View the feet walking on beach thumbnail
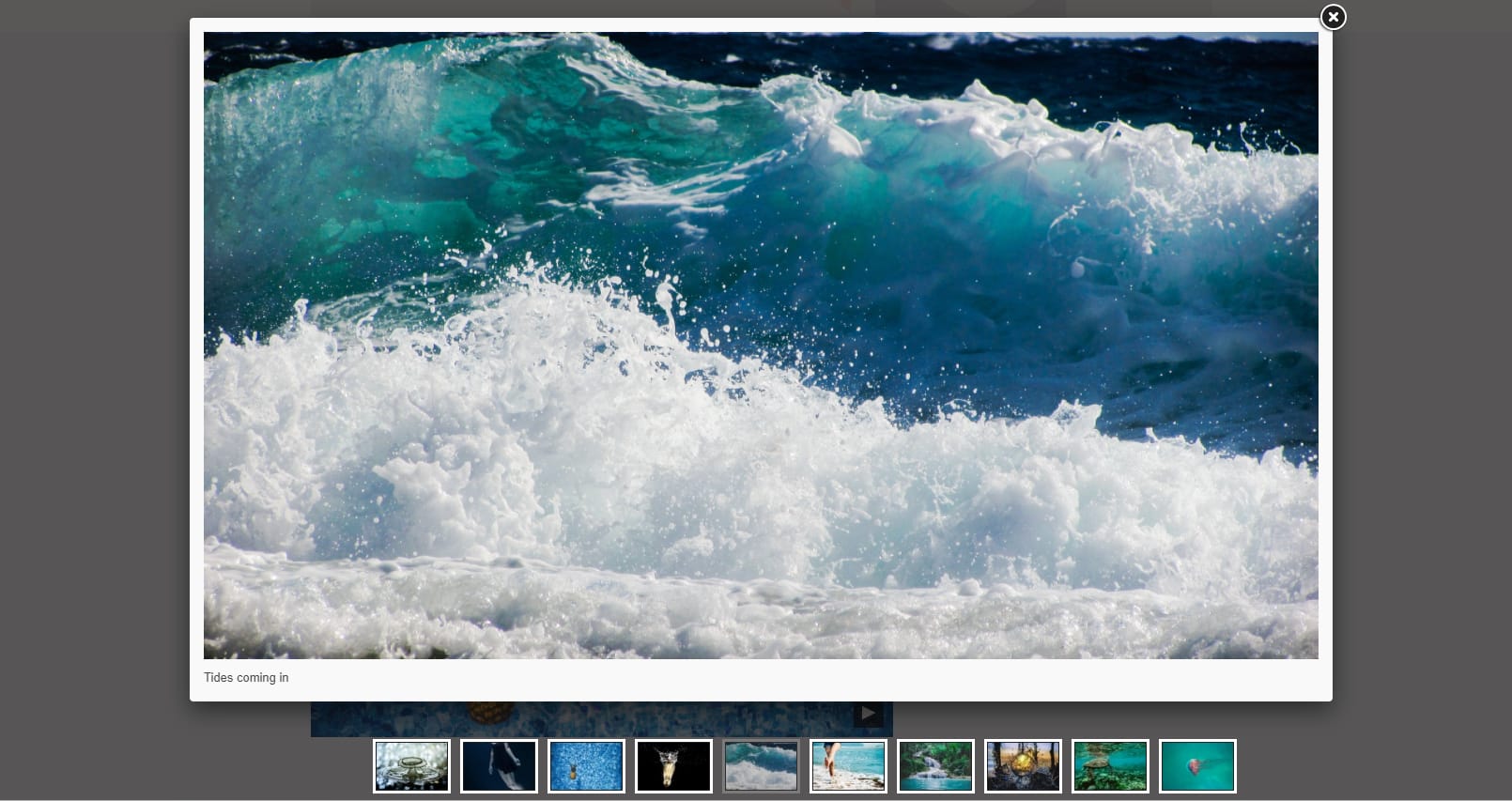Image resolution: width=1512 pixels, height=801 pixels. 848,766
